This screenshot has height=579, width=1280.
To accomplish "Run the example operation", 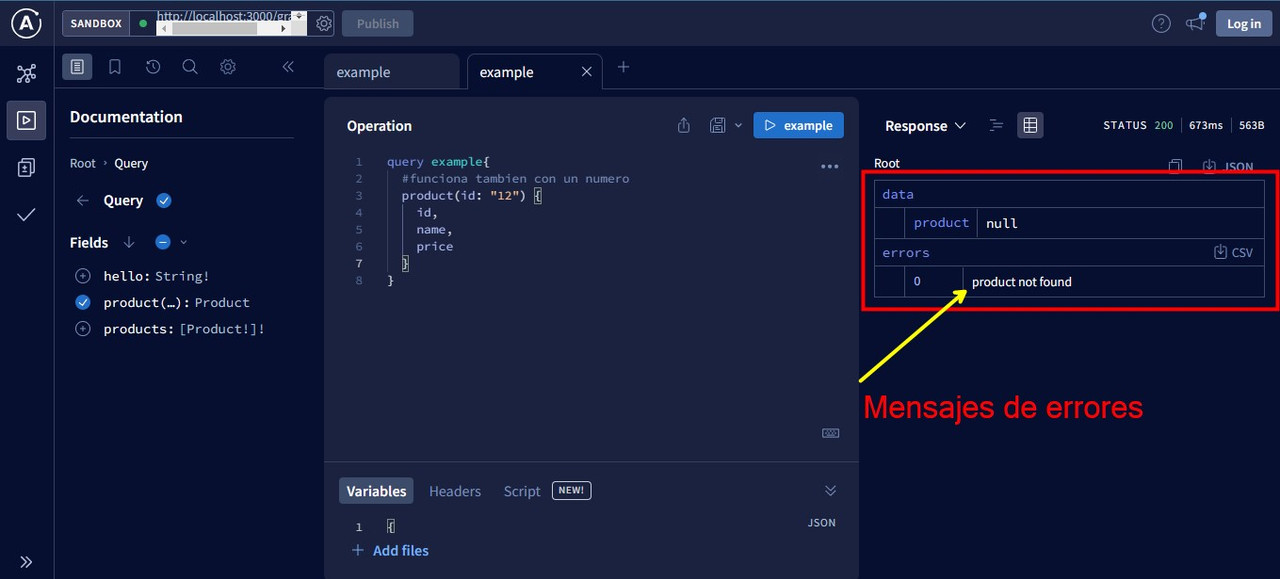I will click(799, 125).
